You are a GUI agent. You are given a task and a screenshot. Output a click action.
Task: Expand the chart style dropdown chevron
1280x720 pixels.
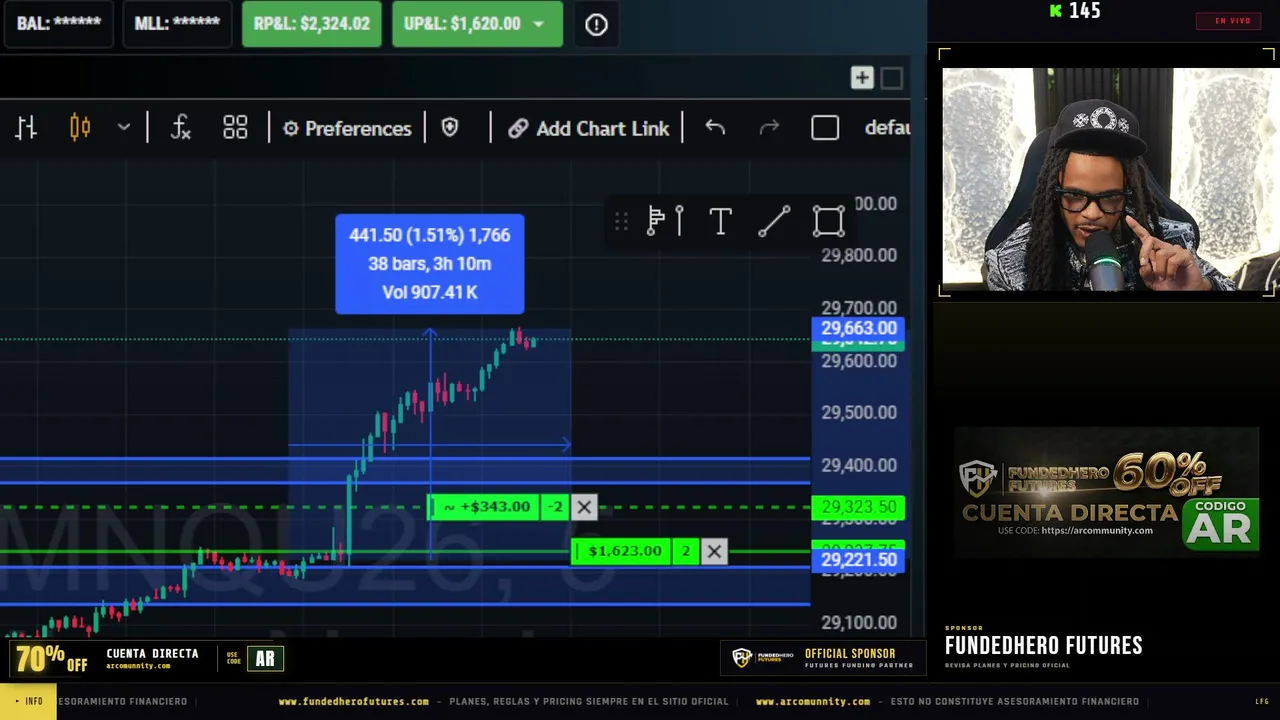click(x=124, y=128)
